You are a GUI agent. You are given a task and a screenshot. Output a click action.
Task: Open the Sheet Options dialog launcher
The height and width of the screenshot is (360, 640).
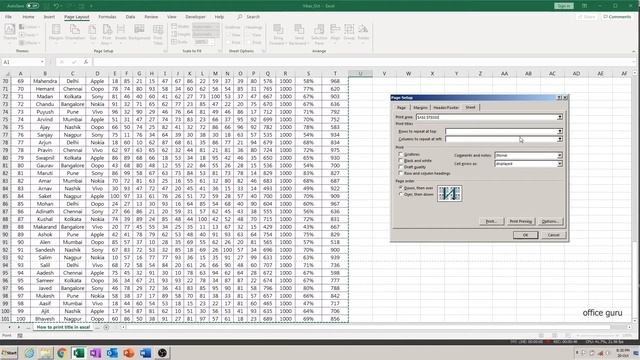click(263, 51)
